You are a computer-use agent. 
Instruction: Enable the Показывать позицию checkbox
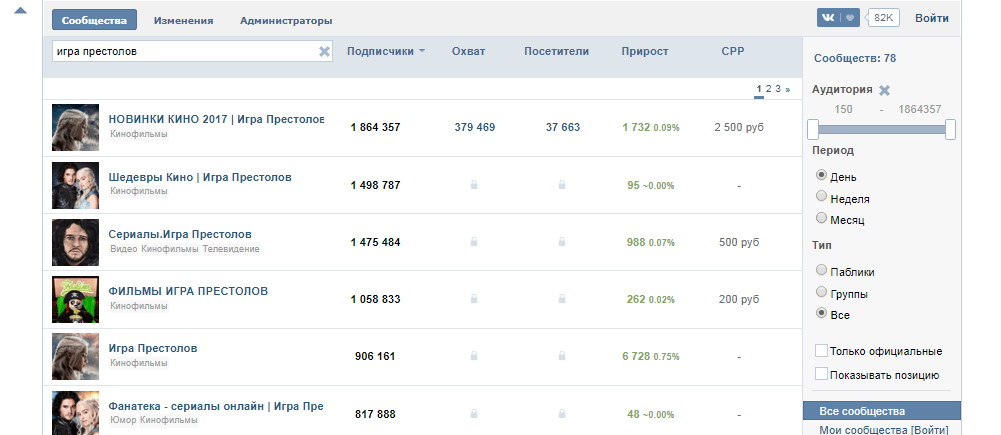[x=822, y=375]
